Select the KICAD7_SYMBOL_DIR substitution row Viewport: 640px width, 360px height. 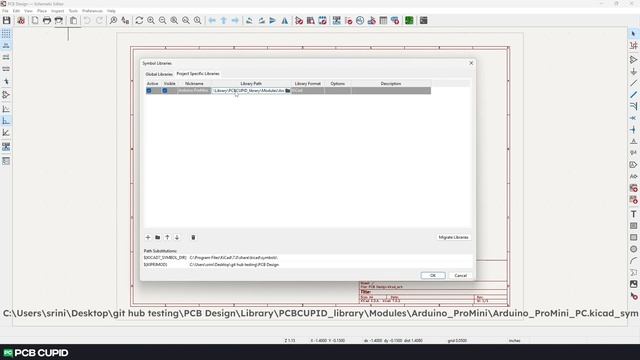(308, 258)
